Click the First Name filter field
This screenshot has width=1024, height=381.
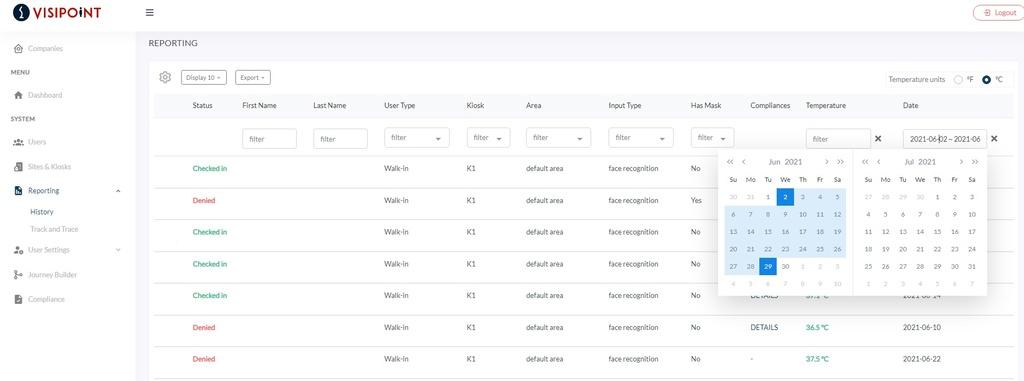269,139
